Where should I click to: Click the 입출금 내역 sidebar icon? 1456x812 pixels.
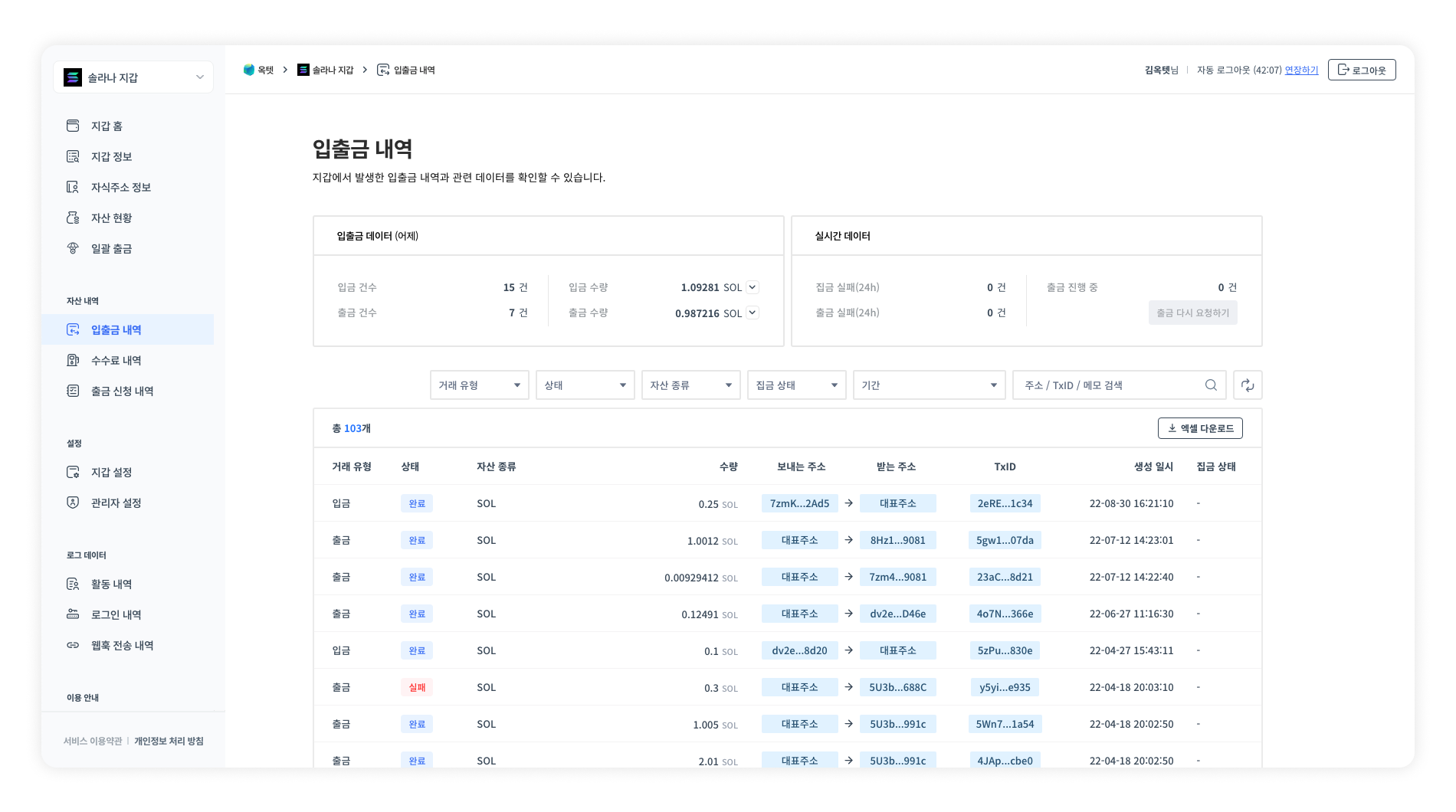tap(73, 329)
